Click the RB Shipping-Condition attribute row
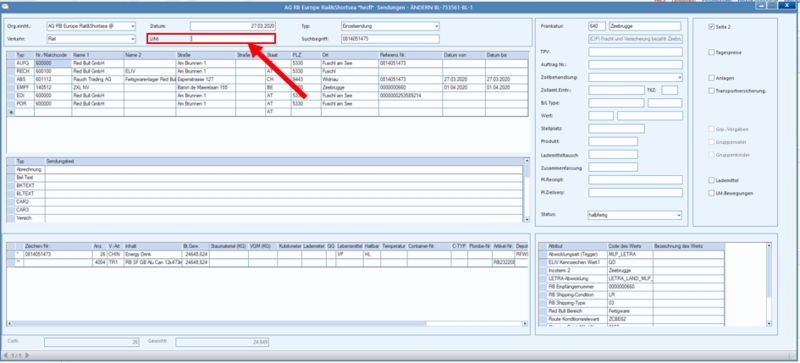The width and height of the screenshot is (800, 363). click(x=631, y=295)
